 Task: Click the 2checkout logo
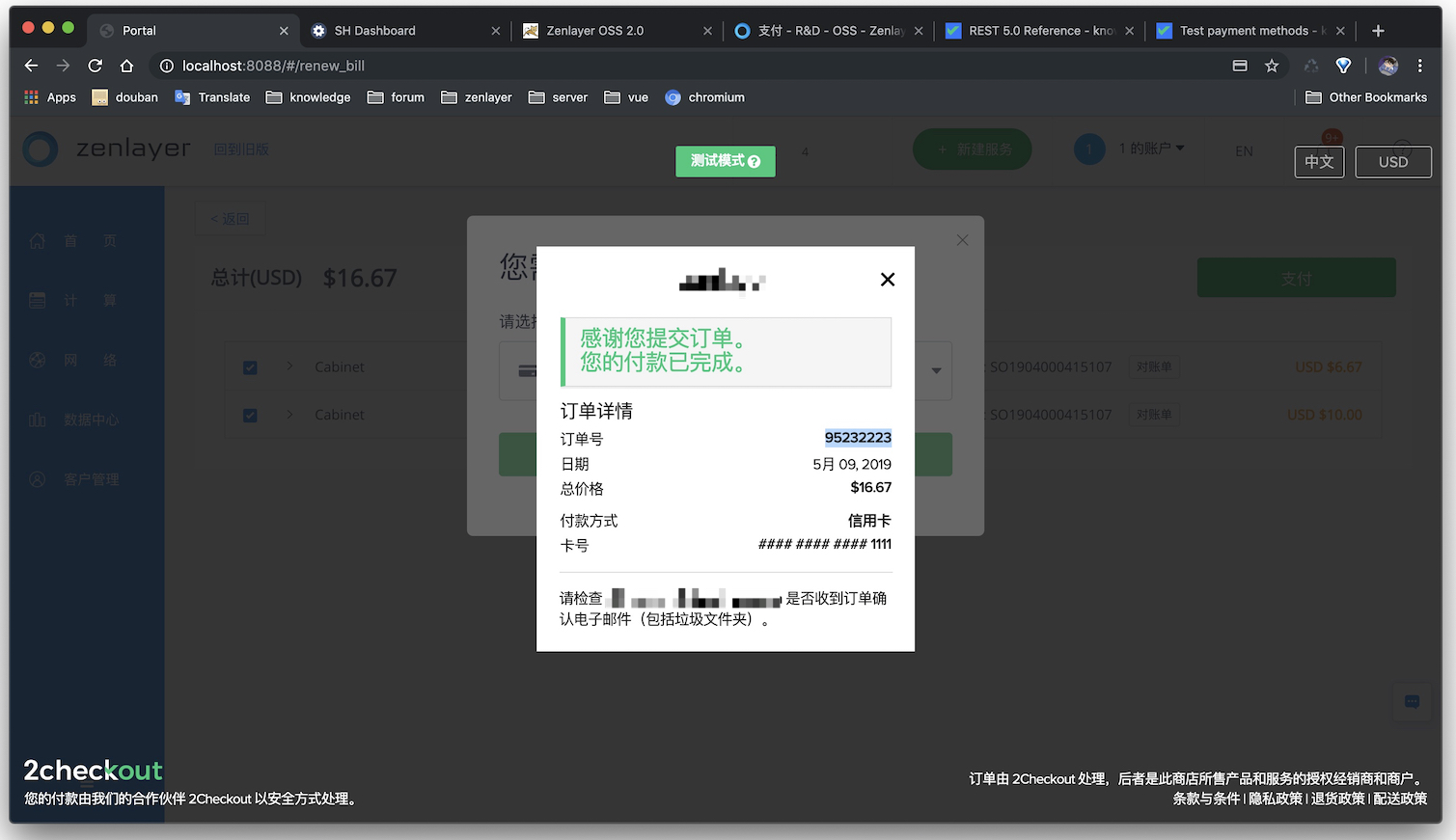[x=93, y=771]
